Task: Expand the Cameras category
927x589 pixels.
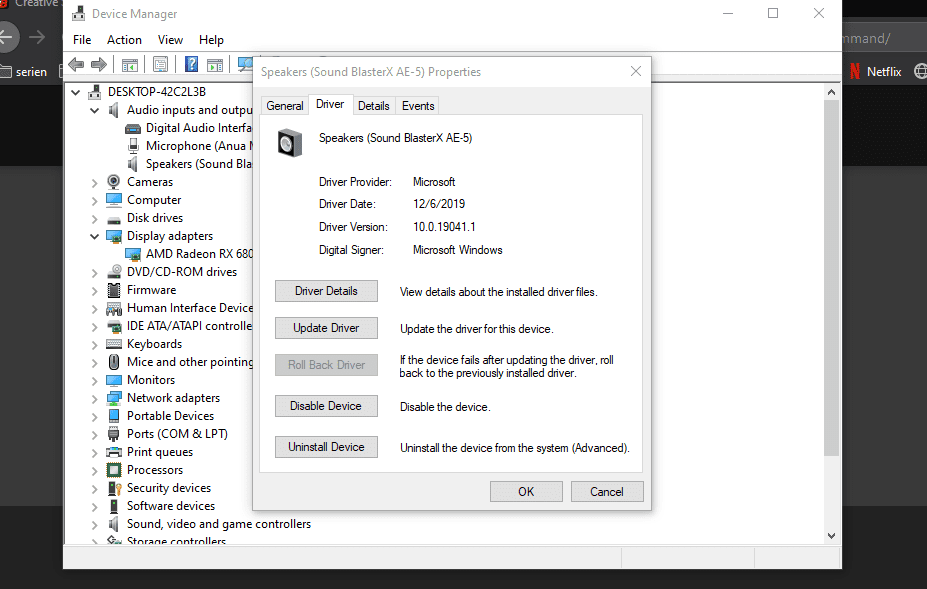Action: tap(94, 183)
